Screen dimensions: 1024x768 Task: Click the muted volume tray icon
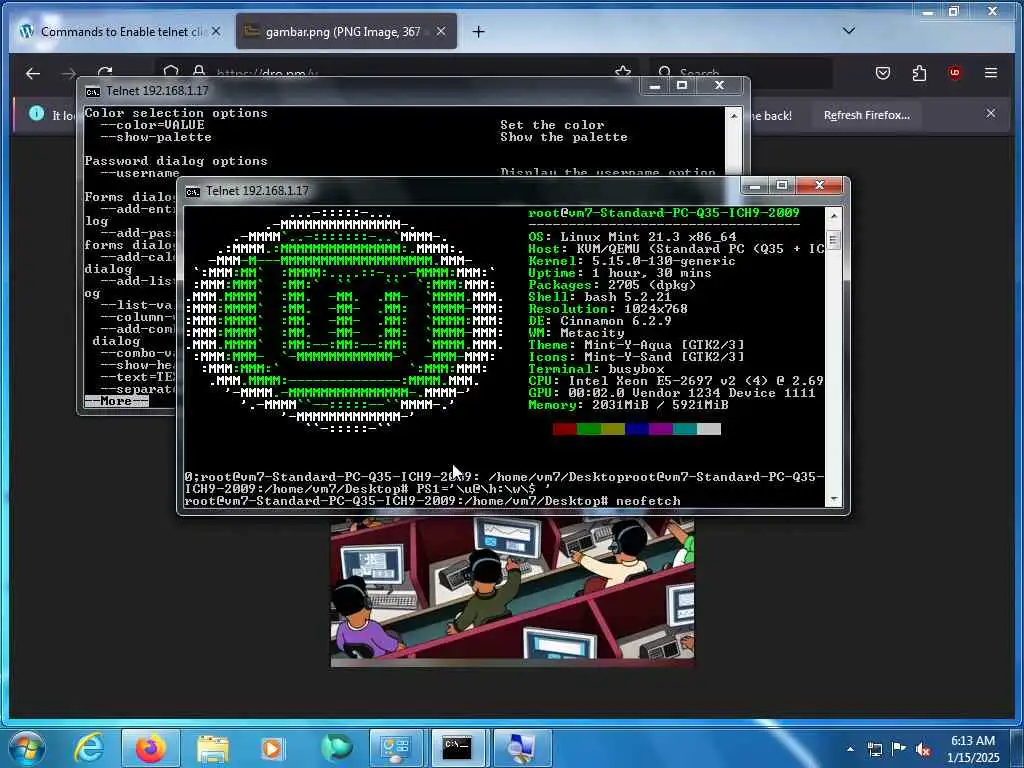923,749
